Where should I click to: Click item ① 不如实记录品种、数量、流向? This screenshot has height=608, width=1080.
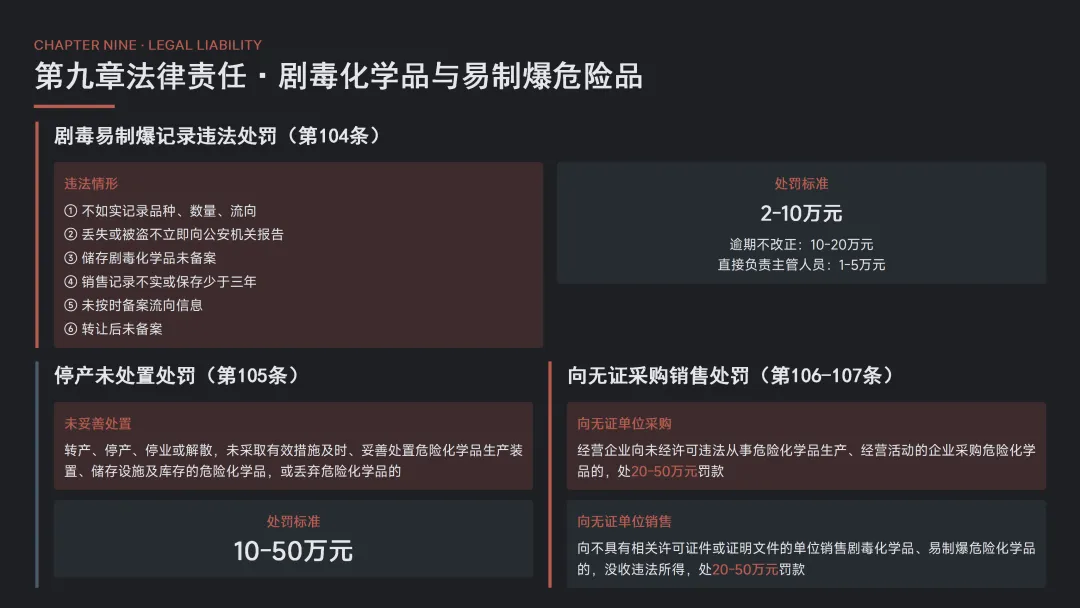(x=160, y=211)
